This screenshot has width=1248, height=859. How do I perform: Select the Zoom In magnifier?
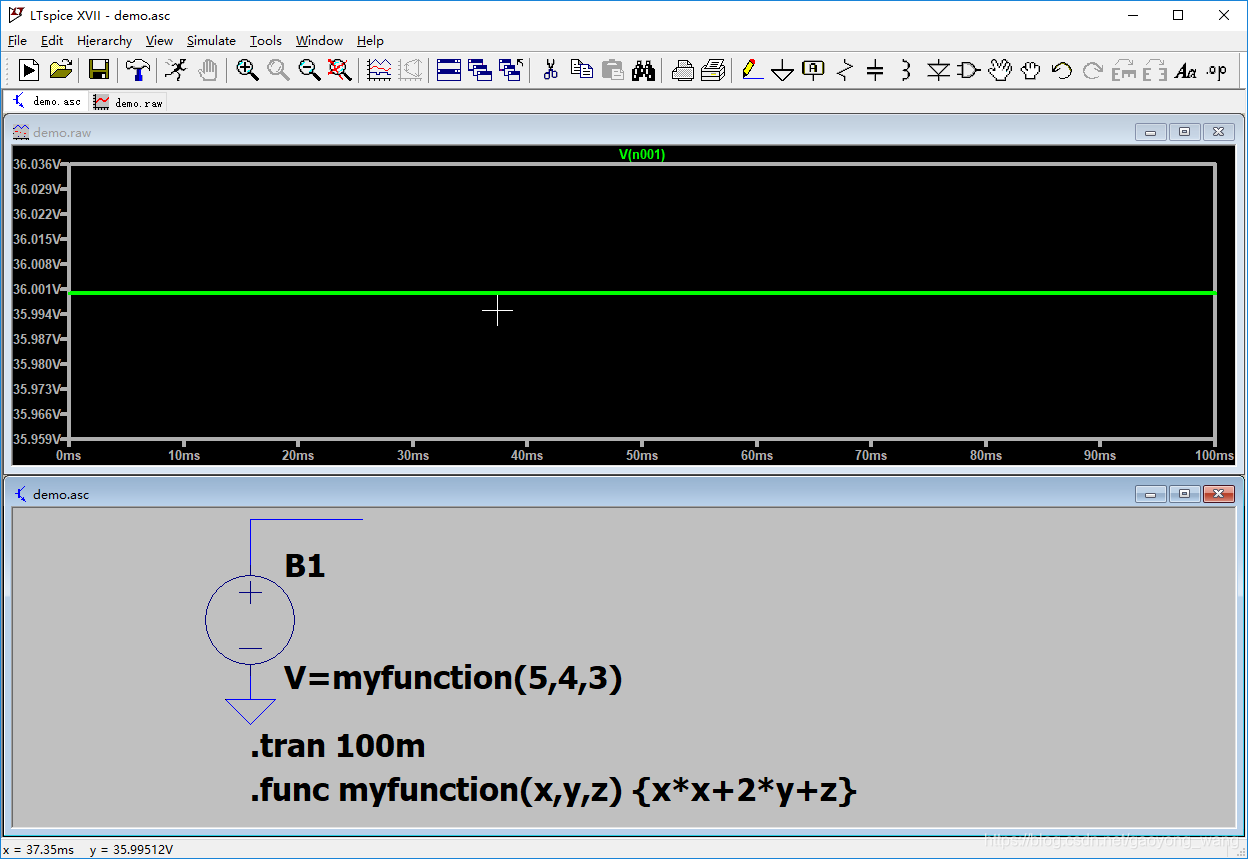(x=247, y=70)
